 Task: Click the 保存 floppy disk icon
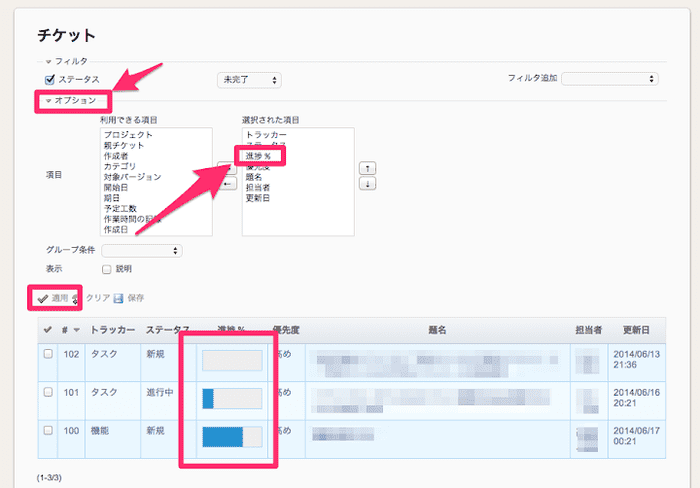point(118,298)
